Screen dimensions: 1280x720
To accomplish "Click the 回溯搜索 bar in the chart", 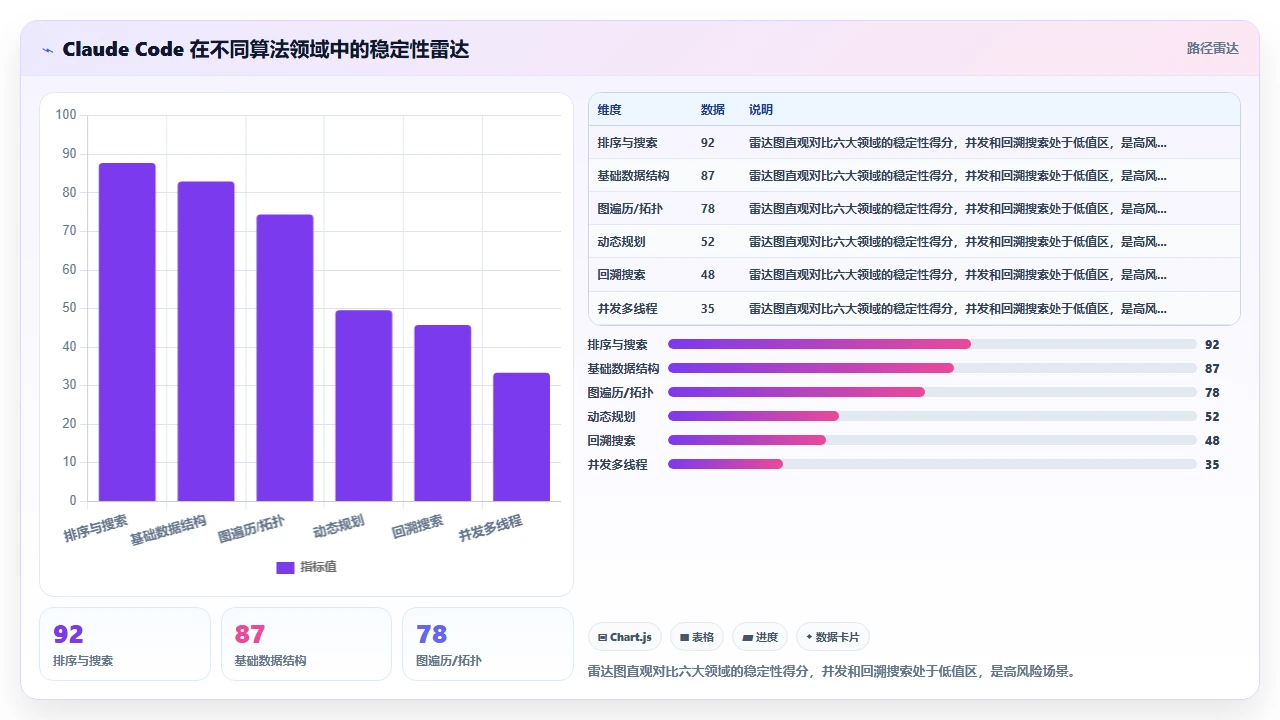I will coord(443,413).
